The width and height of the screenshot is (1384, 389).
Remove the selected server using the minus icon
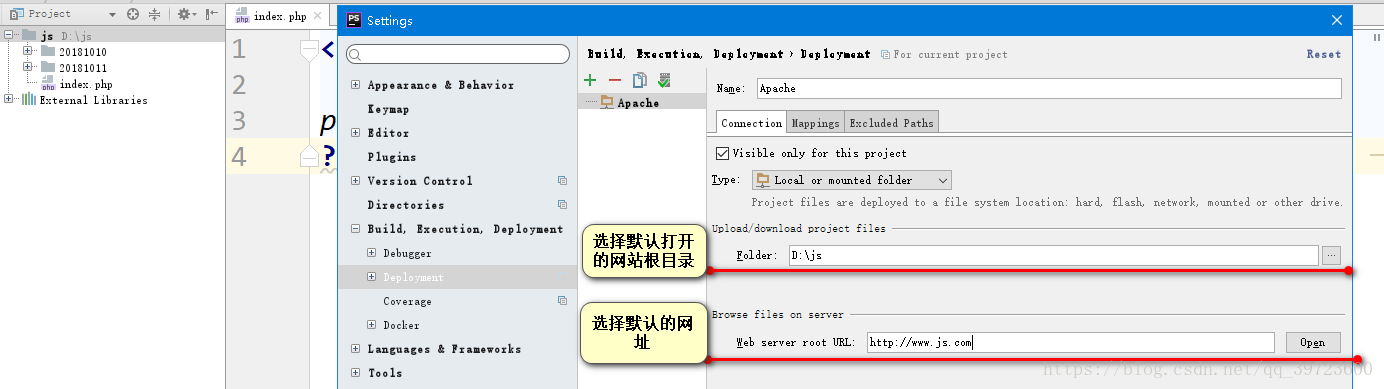[615, 80]
